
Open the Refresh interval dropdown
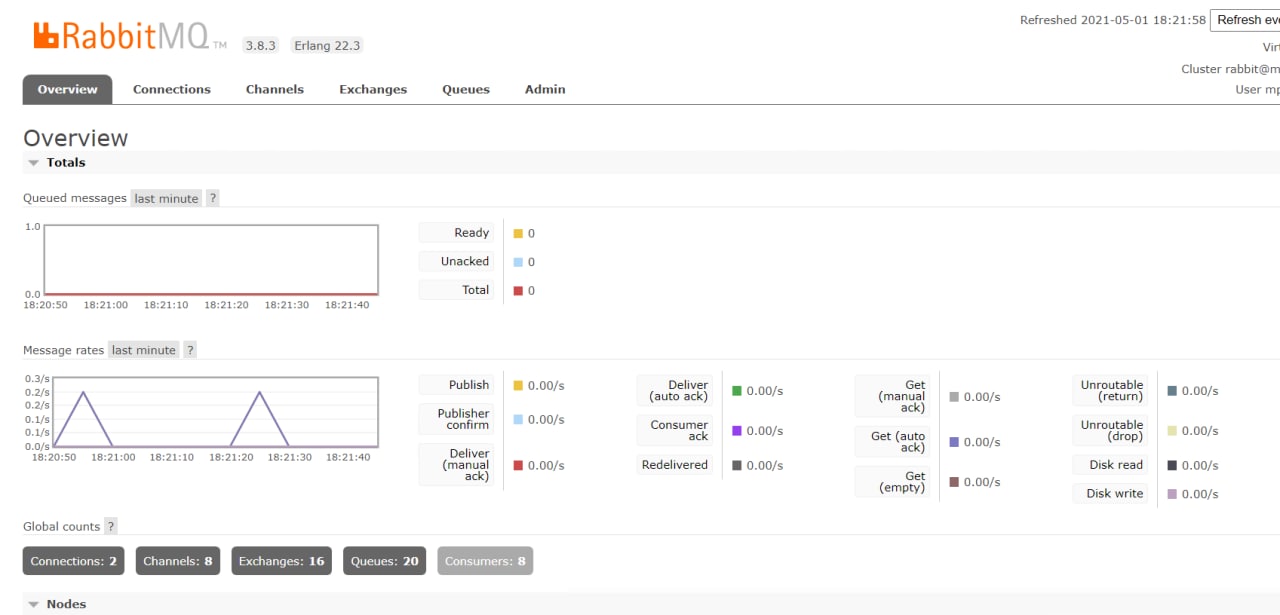[x=1245, y=20]
